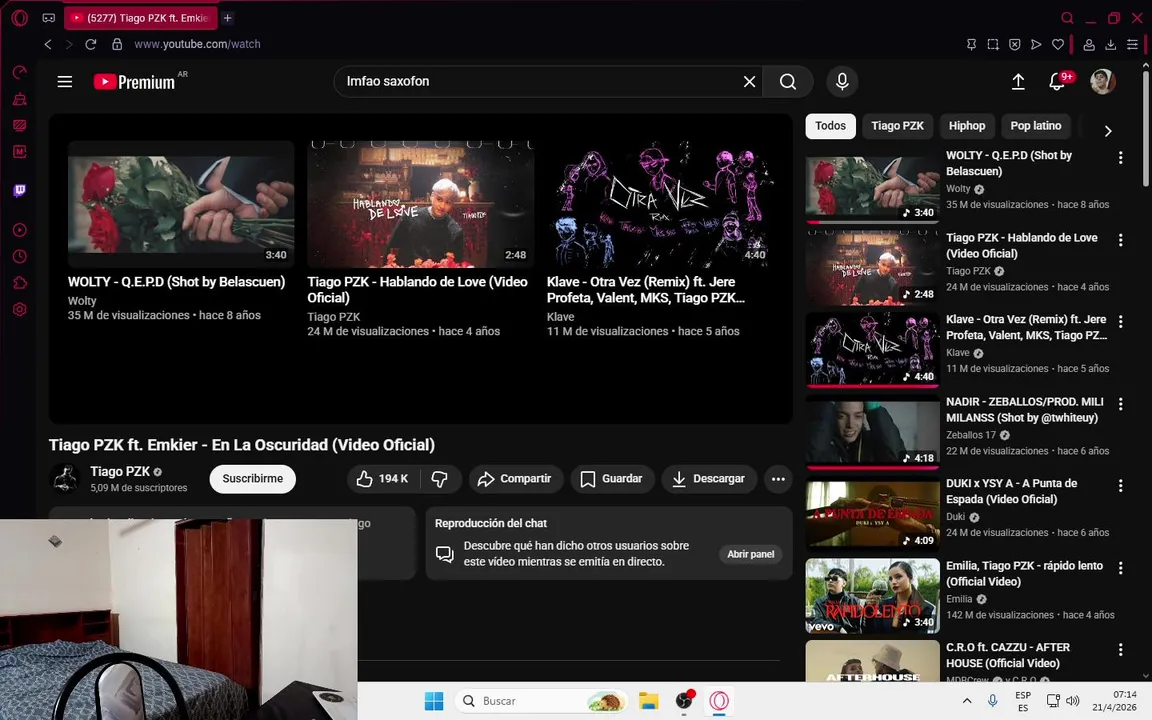Open options for WOLTY Q.E.P.D sidebar video
The width and height of the screenshot is (1152, 720).
pyautogui.click(x=1120, y=157)
